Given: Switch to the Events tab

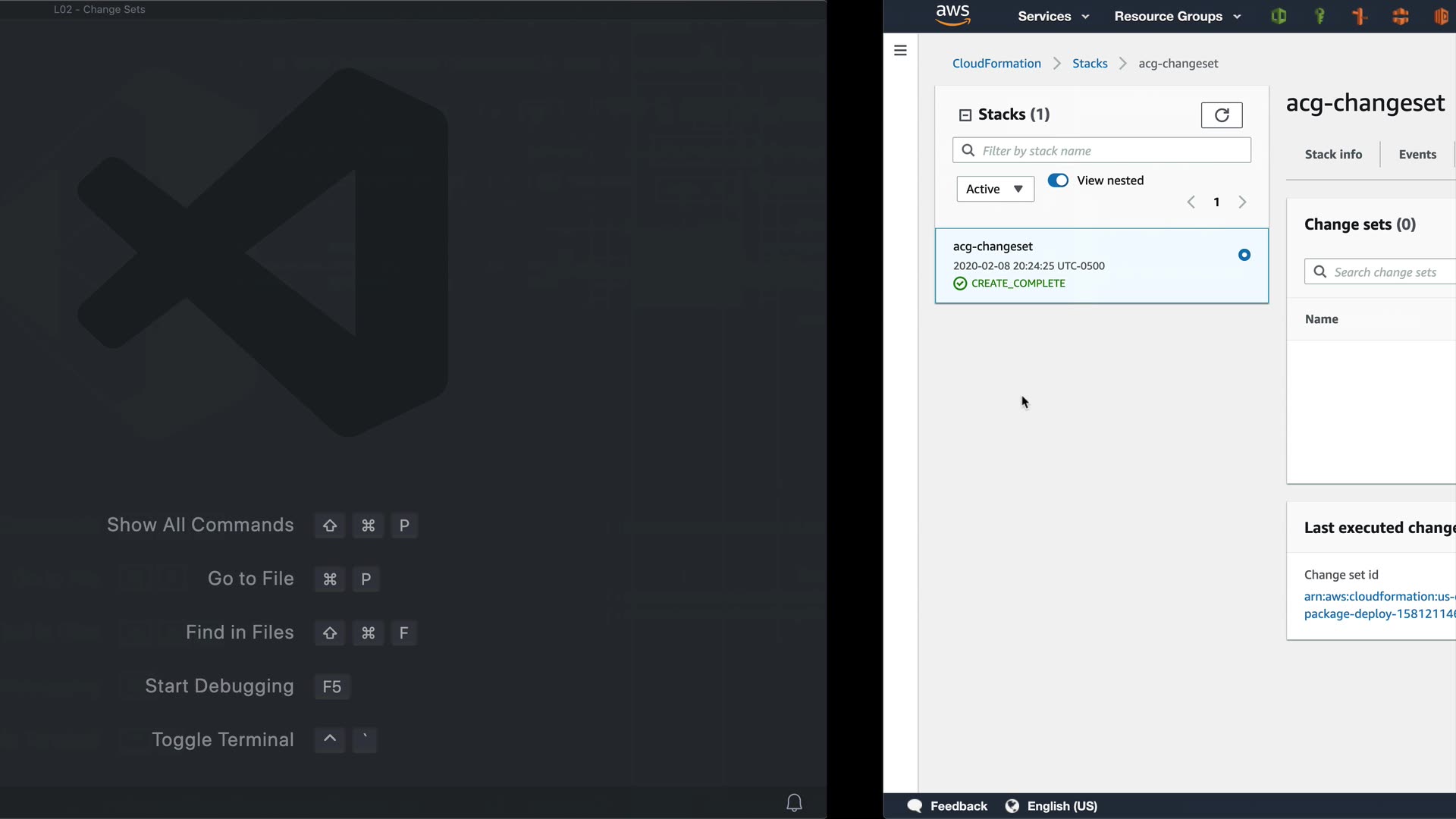Looking at the screenshot, I should (x=1417, y=155).
